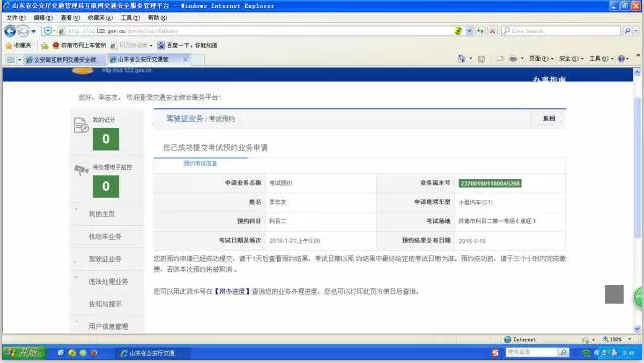Viewport: 644px width, 363px height.
Task: Stop loading with the X icon
Action: [492, 31]
